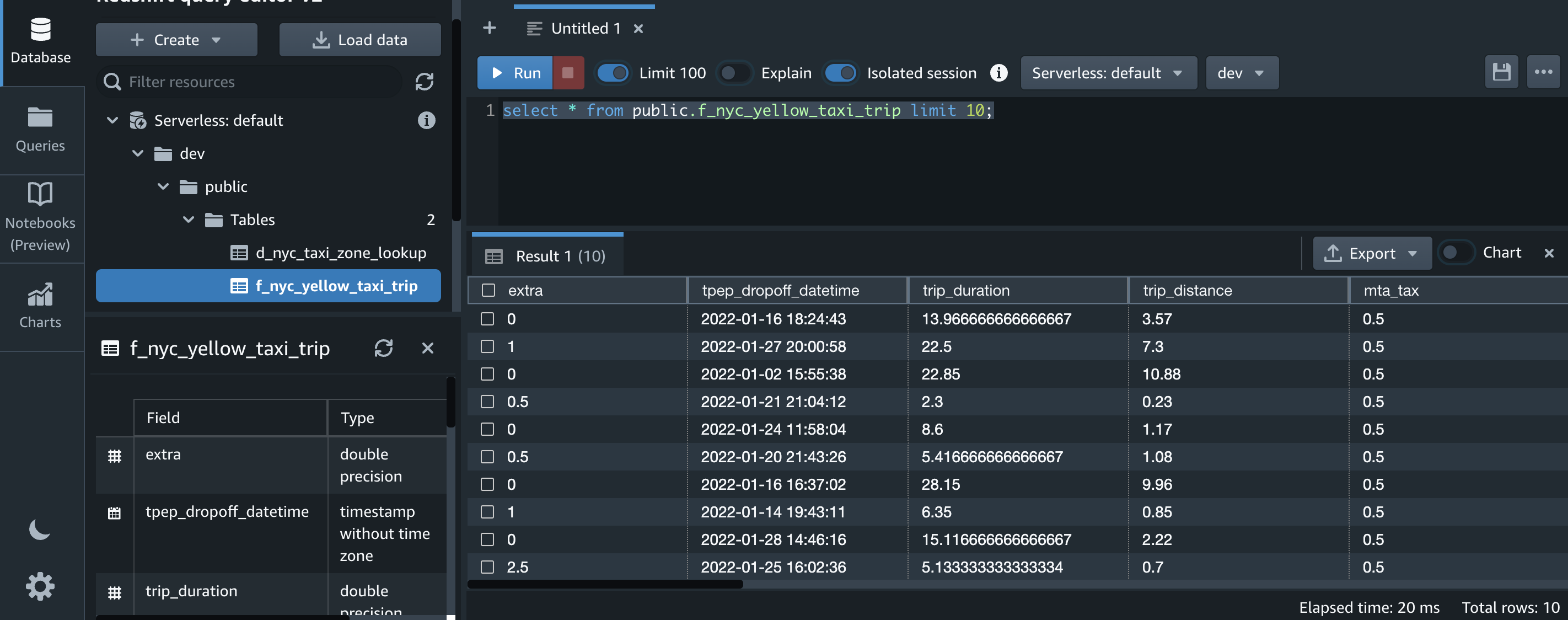Image resolution: width=1568 pixels, height=620 pixels.
Task: Turn on the Chart toggle
Action: (x=1456, y=252)
